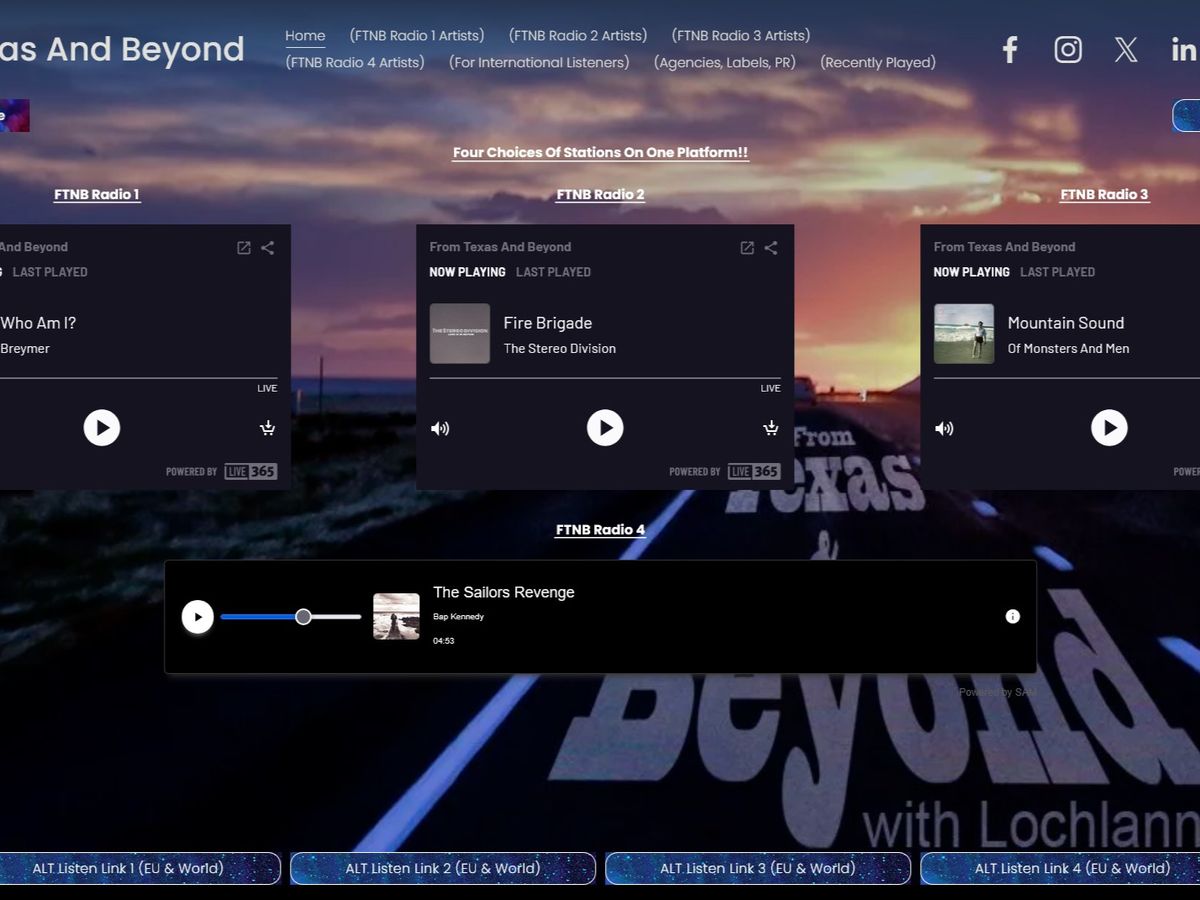Click the FTNB Radio 4 heading link

(600, 530)
